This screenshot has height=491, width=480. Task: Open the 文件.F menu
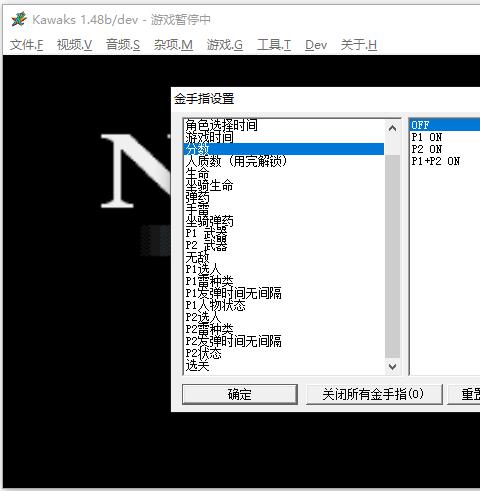point(26,45)
